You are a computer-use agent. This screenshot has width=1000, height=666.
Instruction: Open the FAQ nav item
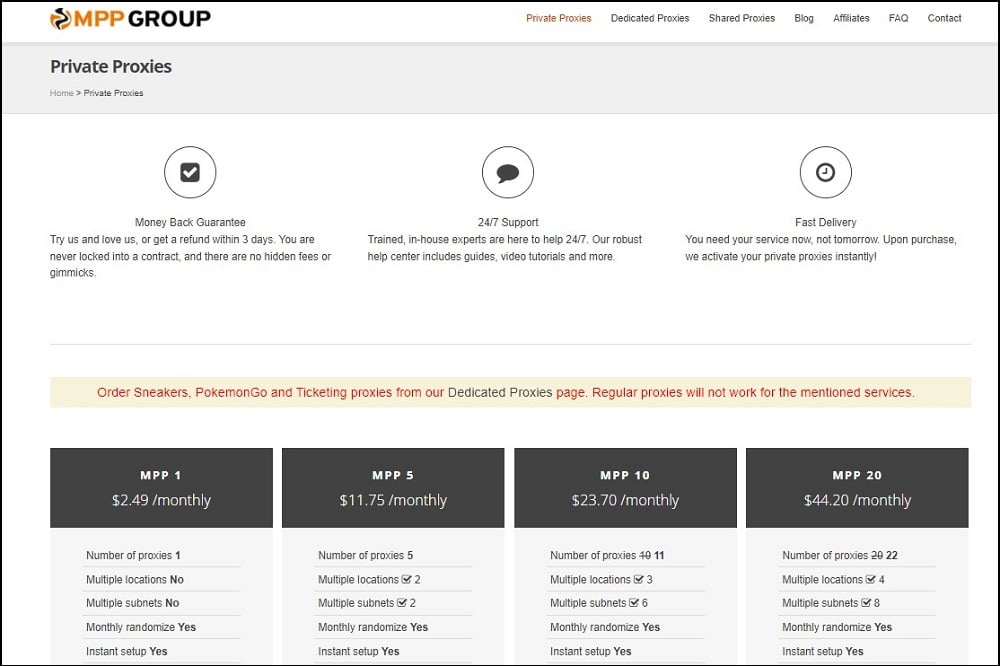point(898,18)
